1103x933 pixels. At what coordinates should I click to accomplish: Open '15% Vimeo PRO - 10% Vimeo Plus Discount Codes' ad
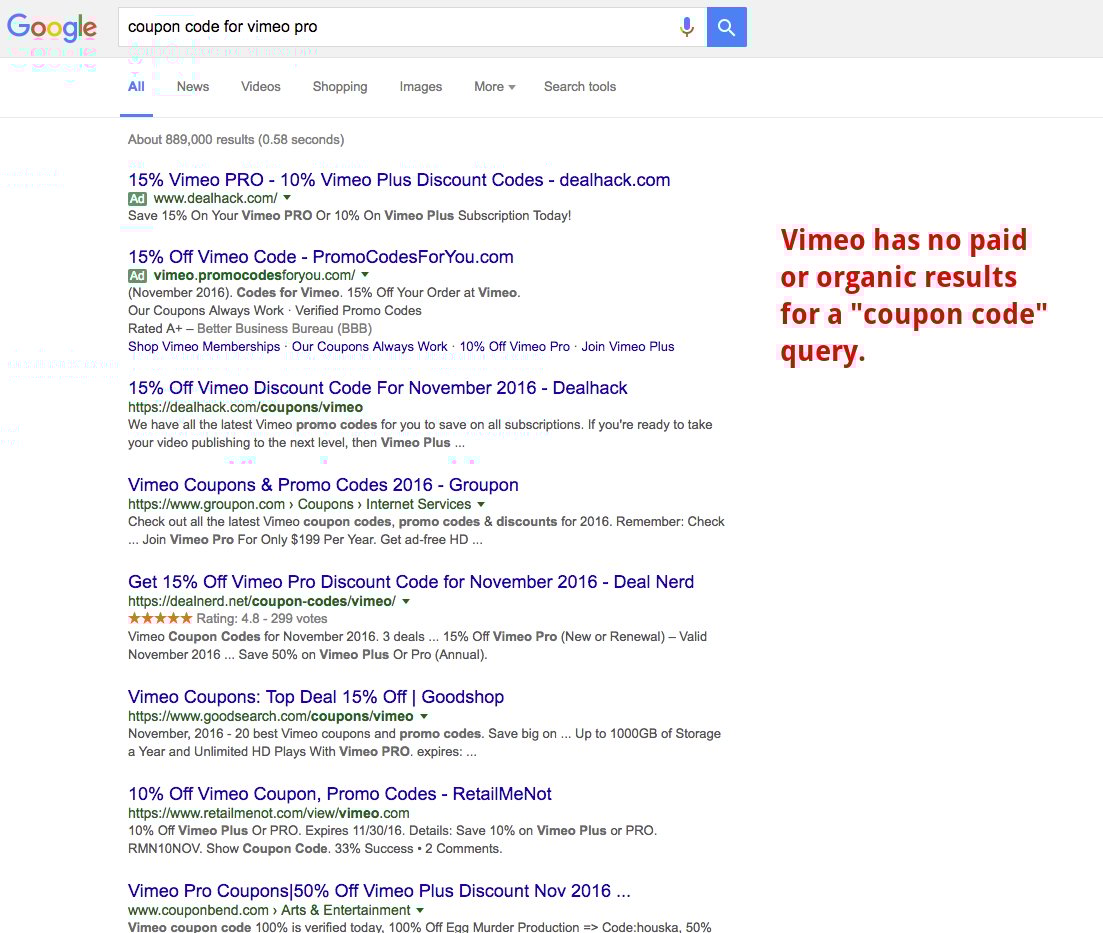click(x=399, y=180)
